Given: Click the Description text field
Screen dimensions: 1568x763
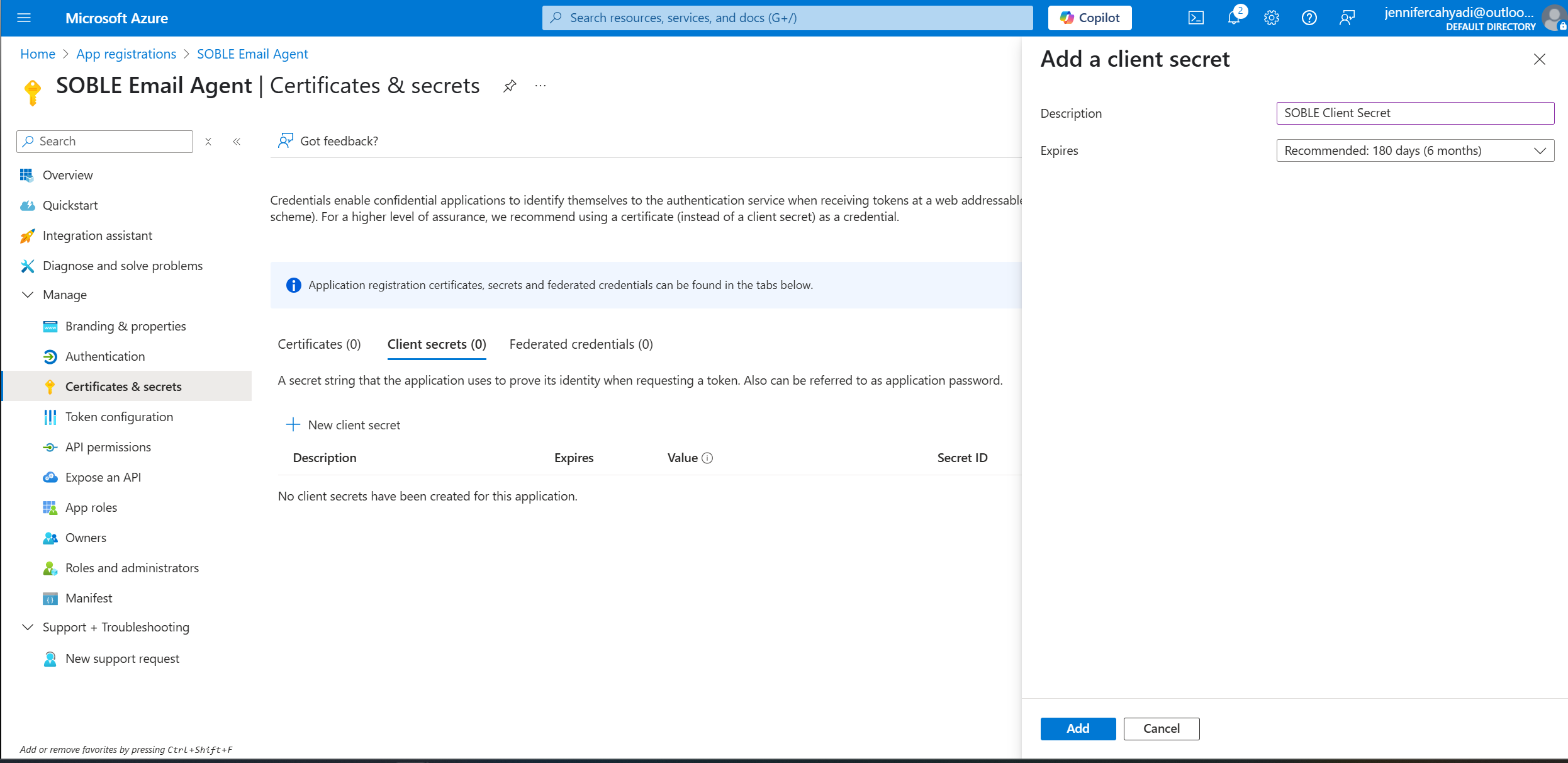Looking at the screenshot, I should coord(1414,113).
